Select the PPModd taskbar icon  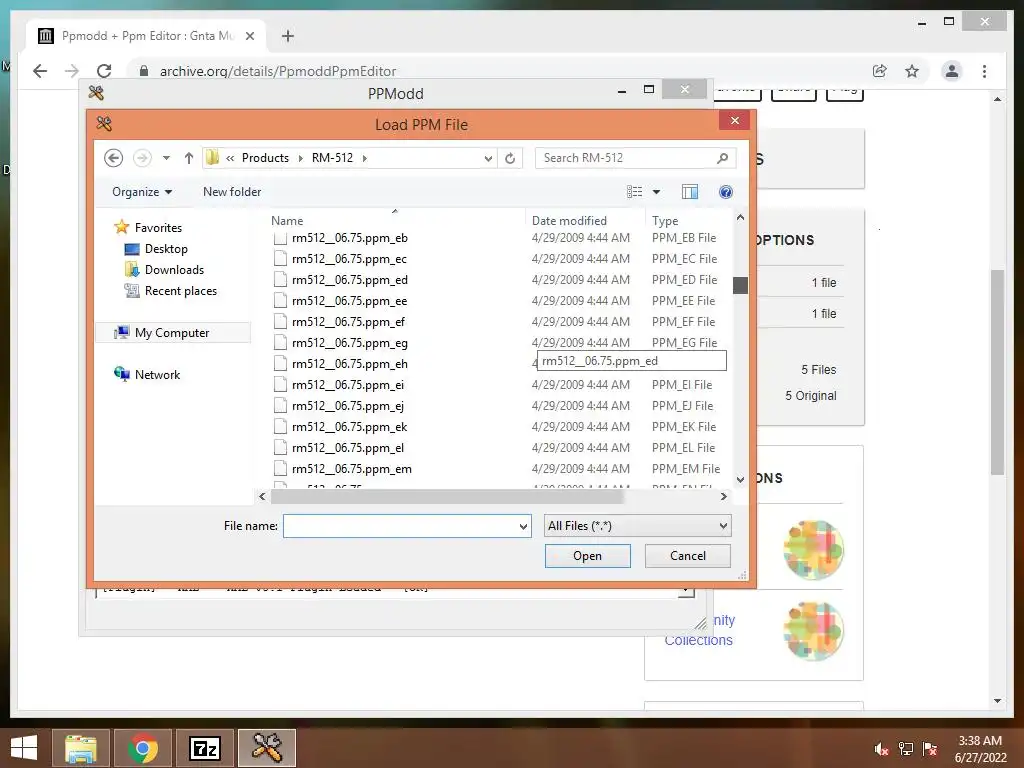tap(266, 748)
